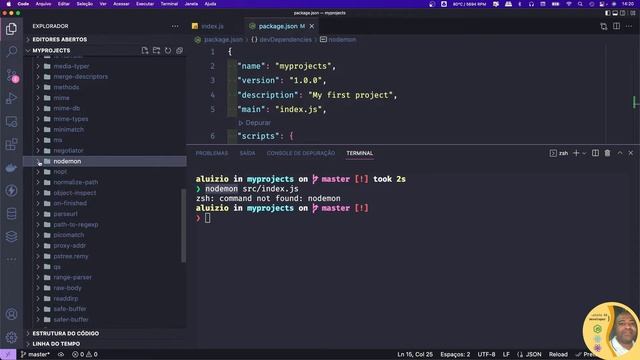Open new-terminal profile dropdown arrow

(584, 153)
